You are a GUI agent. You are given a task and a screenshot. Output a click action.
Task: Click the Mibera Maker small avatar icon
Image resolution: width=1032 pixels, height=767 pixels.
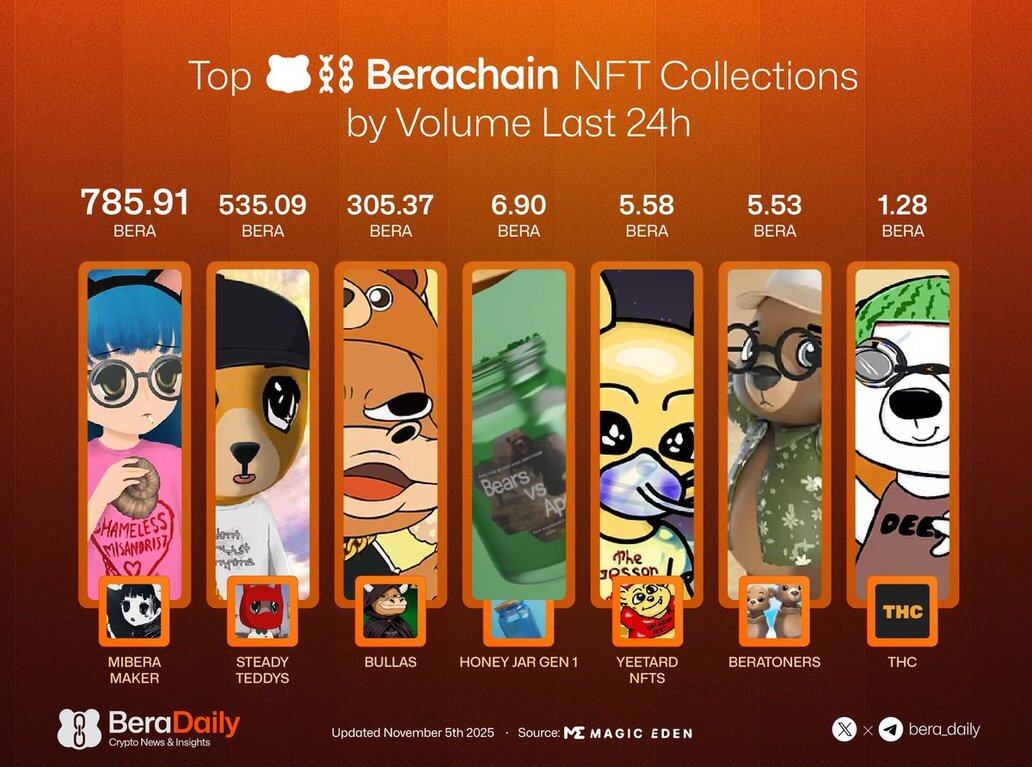pyautogui.click(x=134, y=612)
